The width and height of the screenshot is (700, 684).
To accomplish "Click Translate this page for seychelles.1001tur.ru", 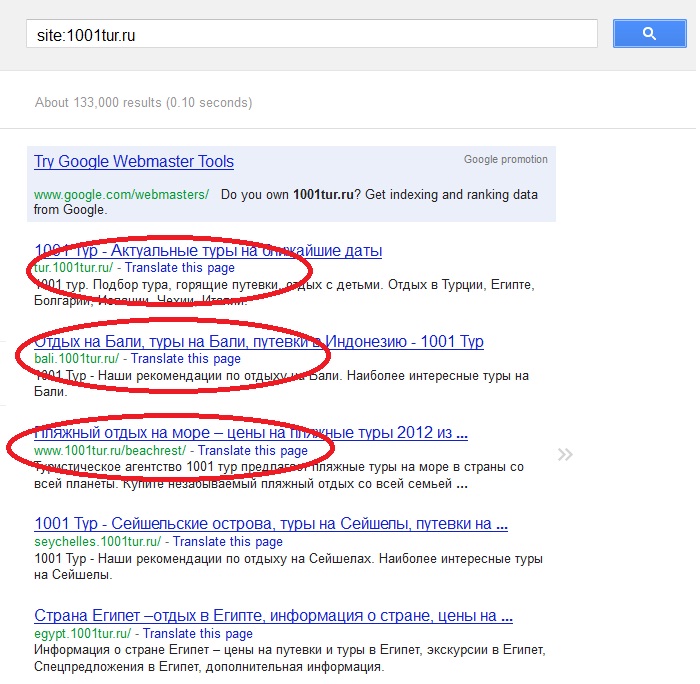I will (x=228, y=542).
